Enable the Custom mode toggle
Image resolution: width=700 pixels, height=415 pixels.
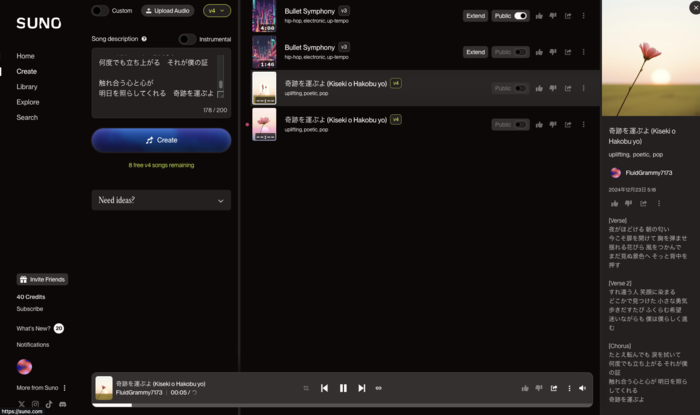coord(100,10)
